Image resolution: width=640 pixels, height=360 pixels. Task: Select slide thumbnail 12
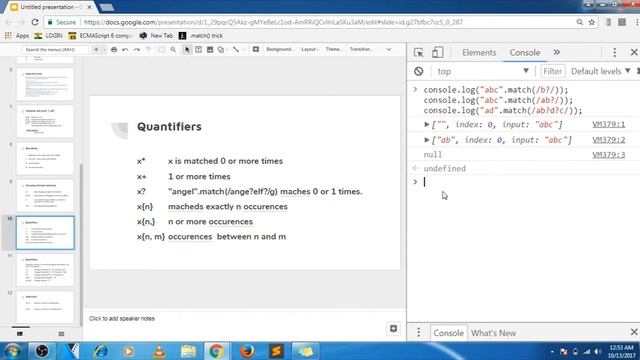(x=45, y=307)
